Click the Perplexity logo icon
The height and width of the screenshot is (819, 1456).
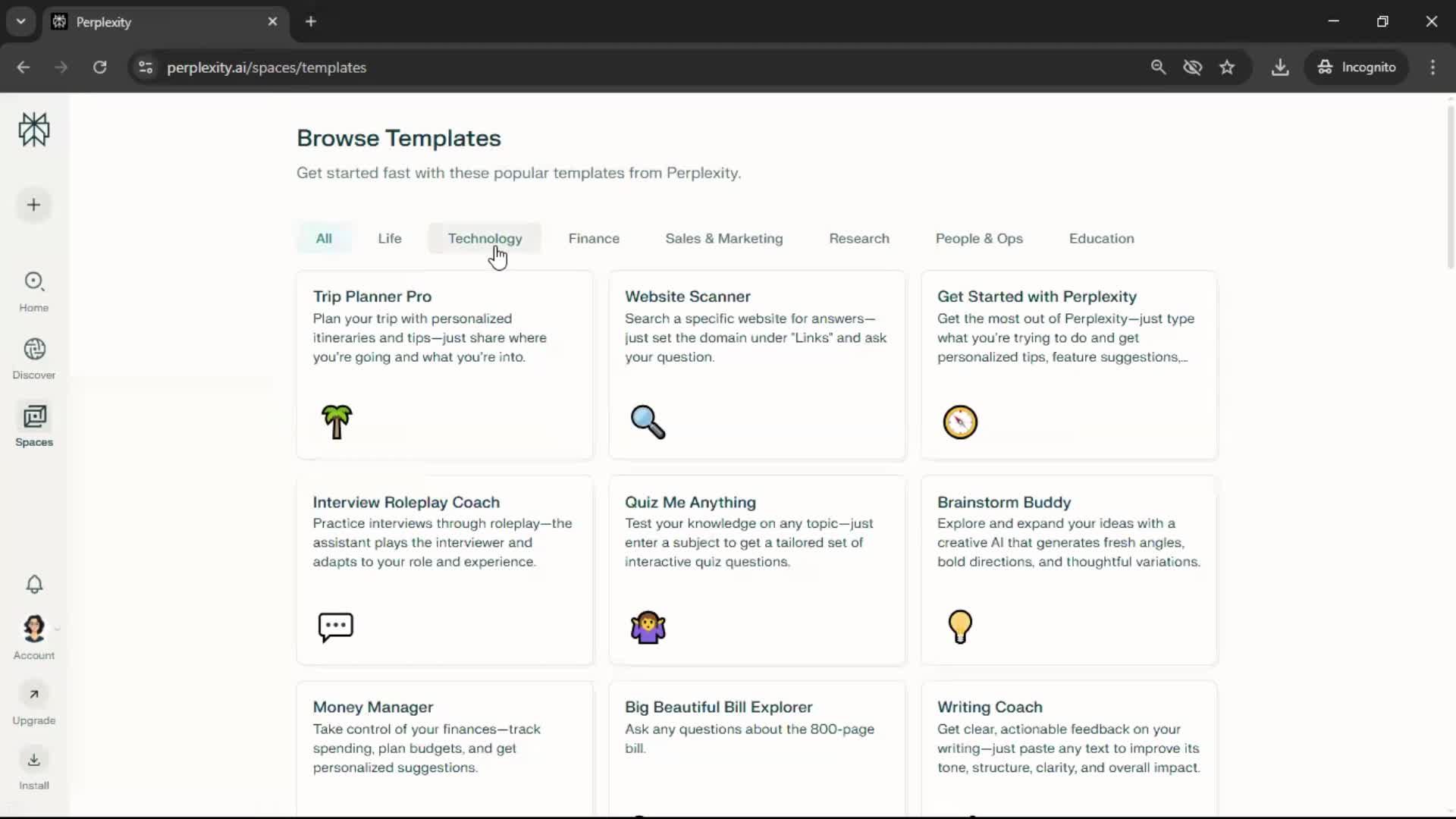pos(34,130)
